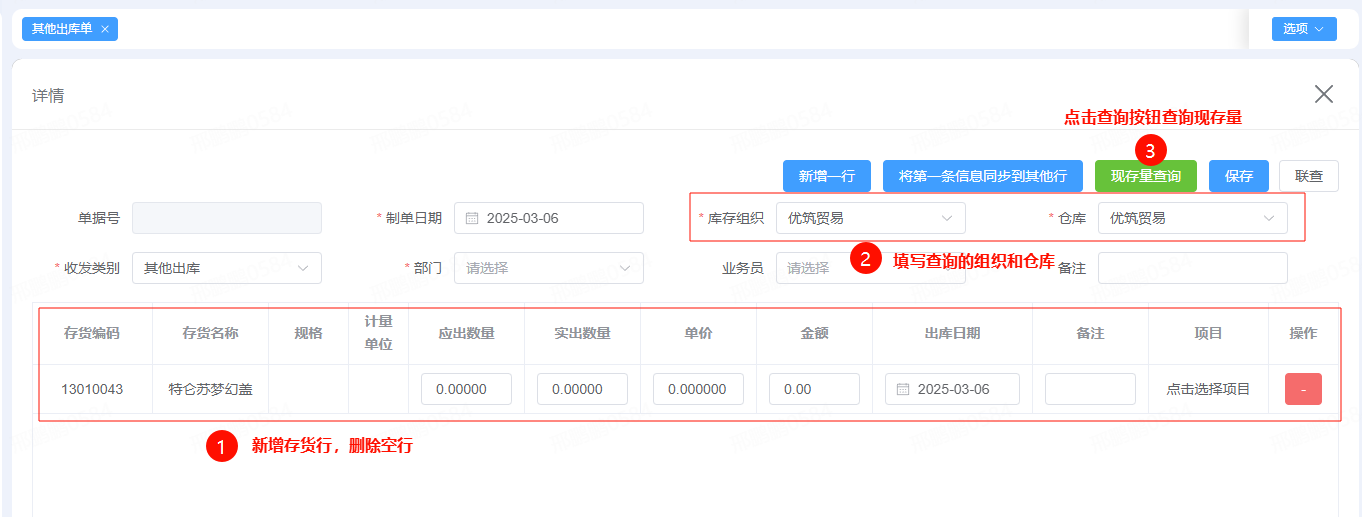The image size is (1362, 517).
Task: Click the 新增一行 button
Action: coord(826,176)
